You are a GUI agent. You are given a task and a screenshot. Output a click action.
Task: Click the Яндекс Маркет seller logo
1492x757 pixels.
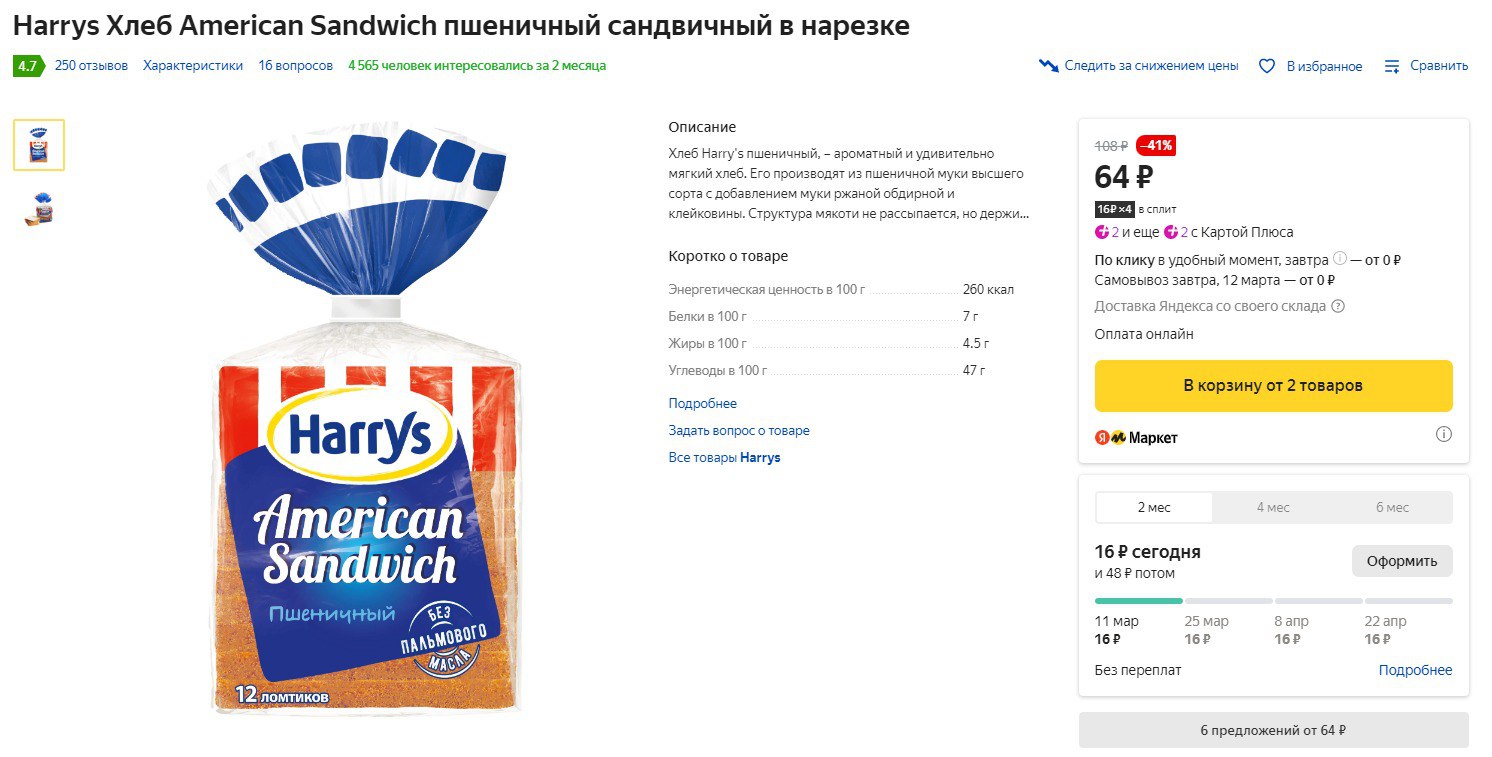pos(1136,437)
